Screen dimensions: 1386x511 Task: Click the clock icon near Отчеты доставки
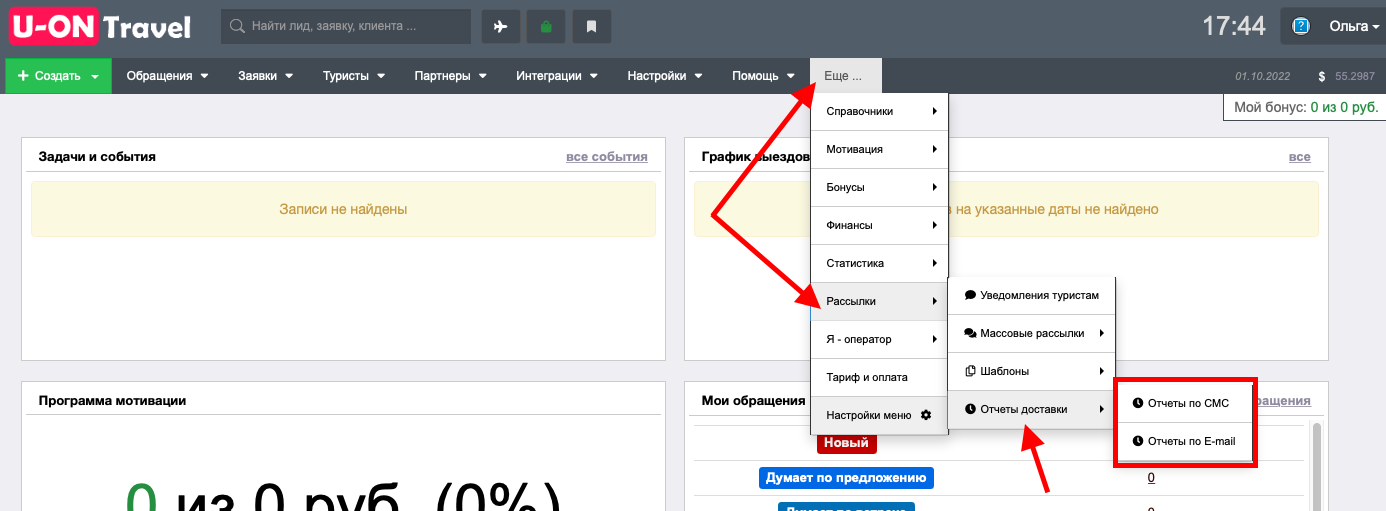pyautogui.click(x=970, y=409)
